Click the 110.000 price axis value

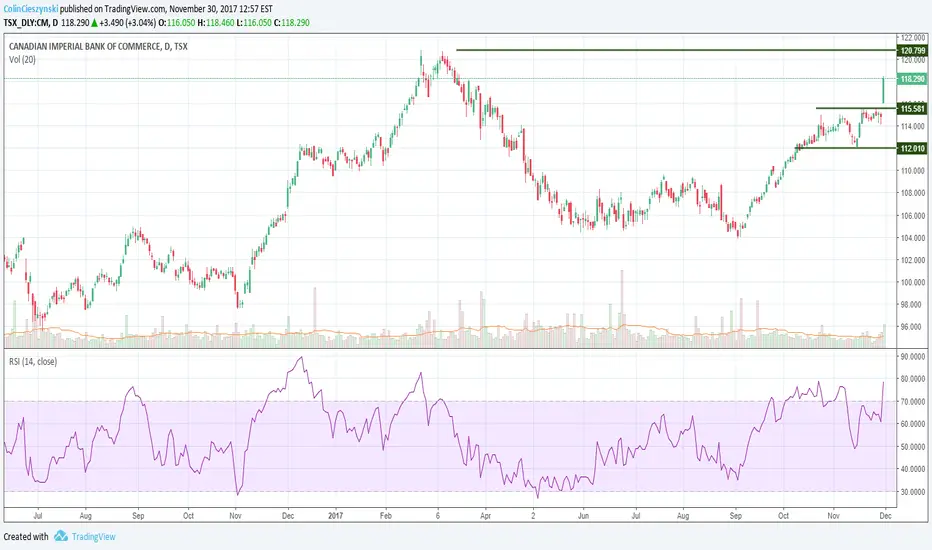(914, 171)
